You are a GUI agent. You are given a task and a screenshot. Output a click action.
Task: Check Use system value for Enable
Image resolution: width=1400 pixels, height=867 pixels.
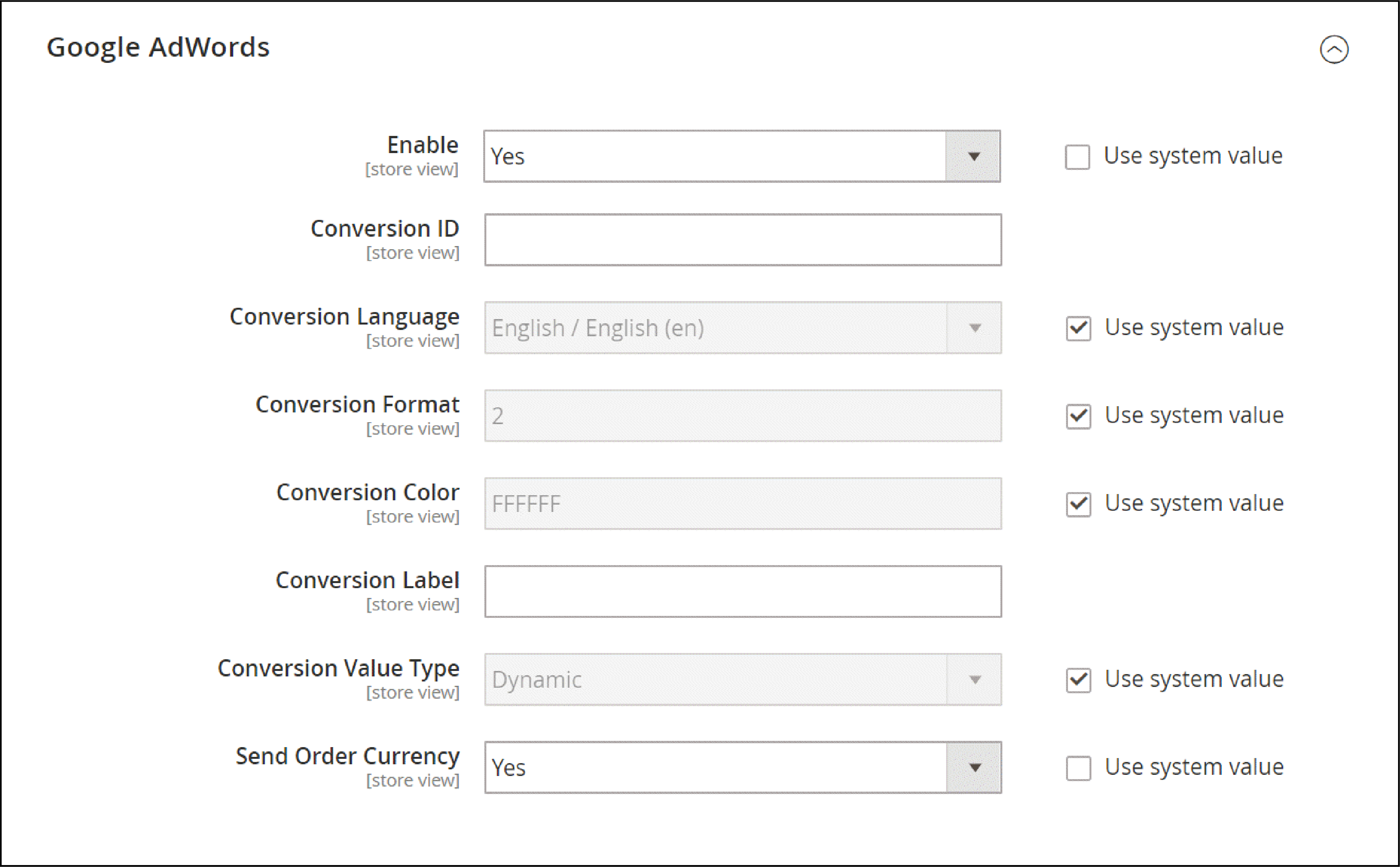coord(1078,157)
